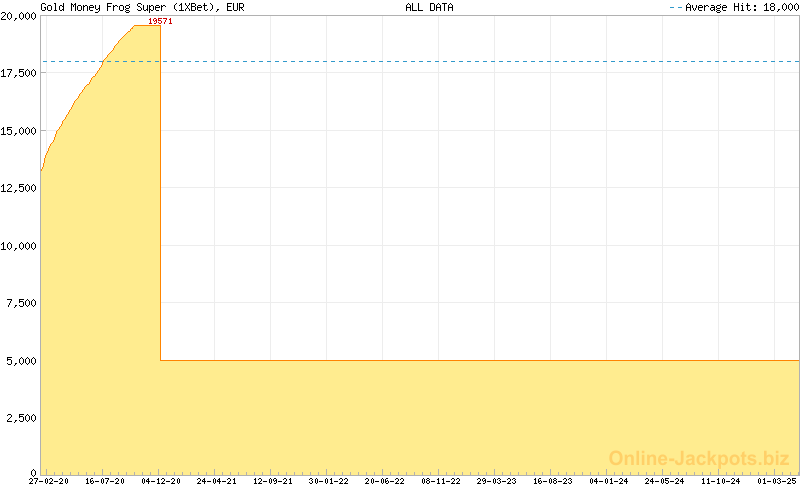Click the 24-05-24 date label

click(x=665, y=481)
